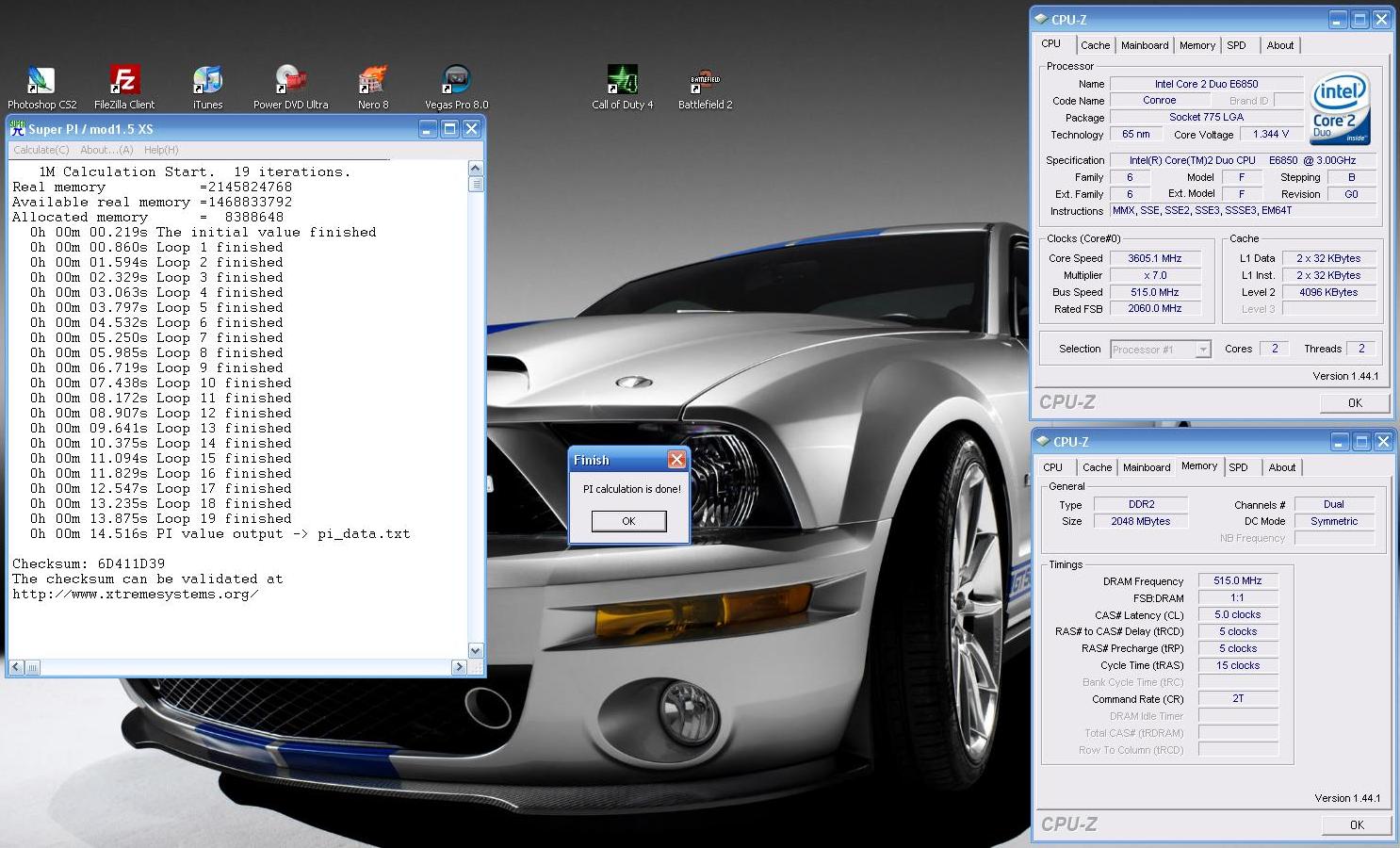This screenshot has width=1400, height=848.
Task: Close the Finish dialog with its X button
Action: point(676,460)
